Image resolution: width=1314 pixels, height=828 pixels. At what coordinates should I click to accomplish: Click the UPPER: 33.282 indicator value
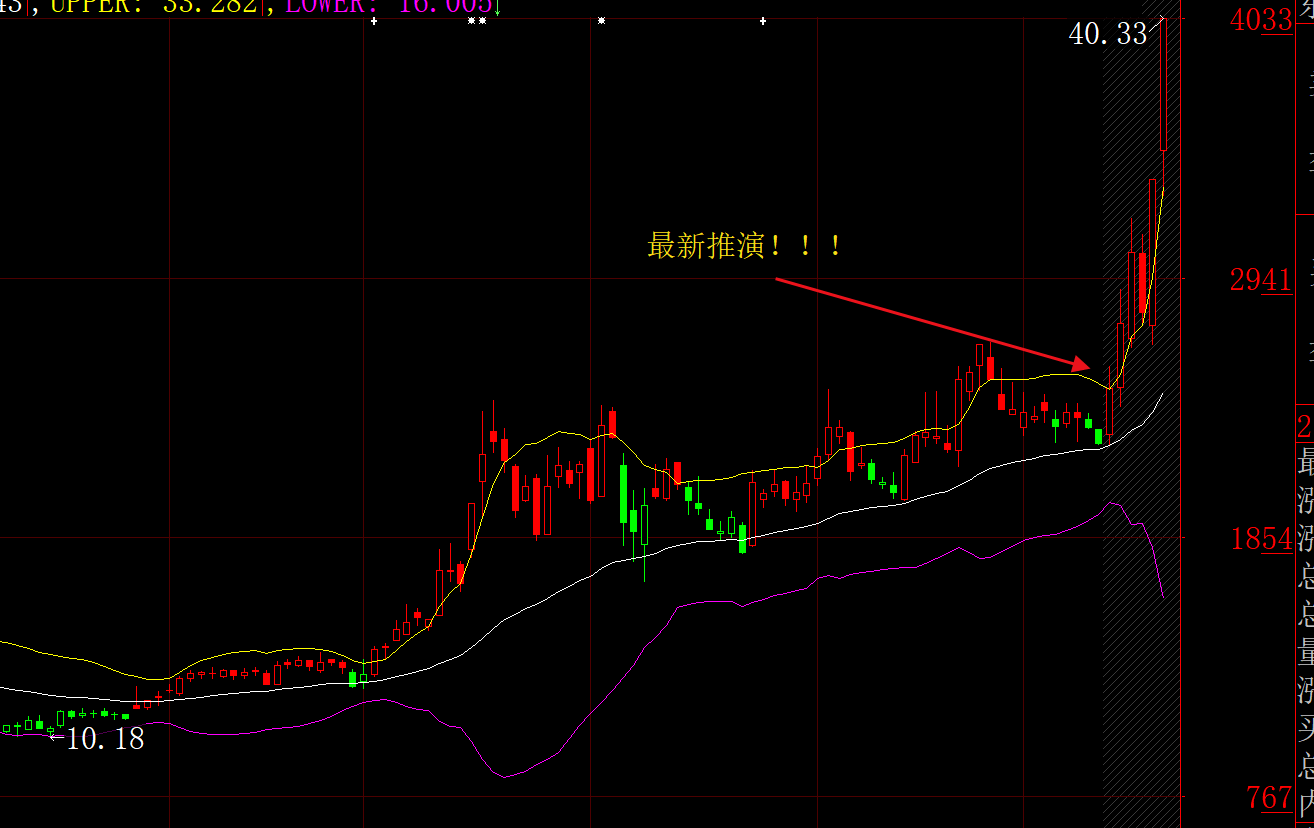pos(154,6)
